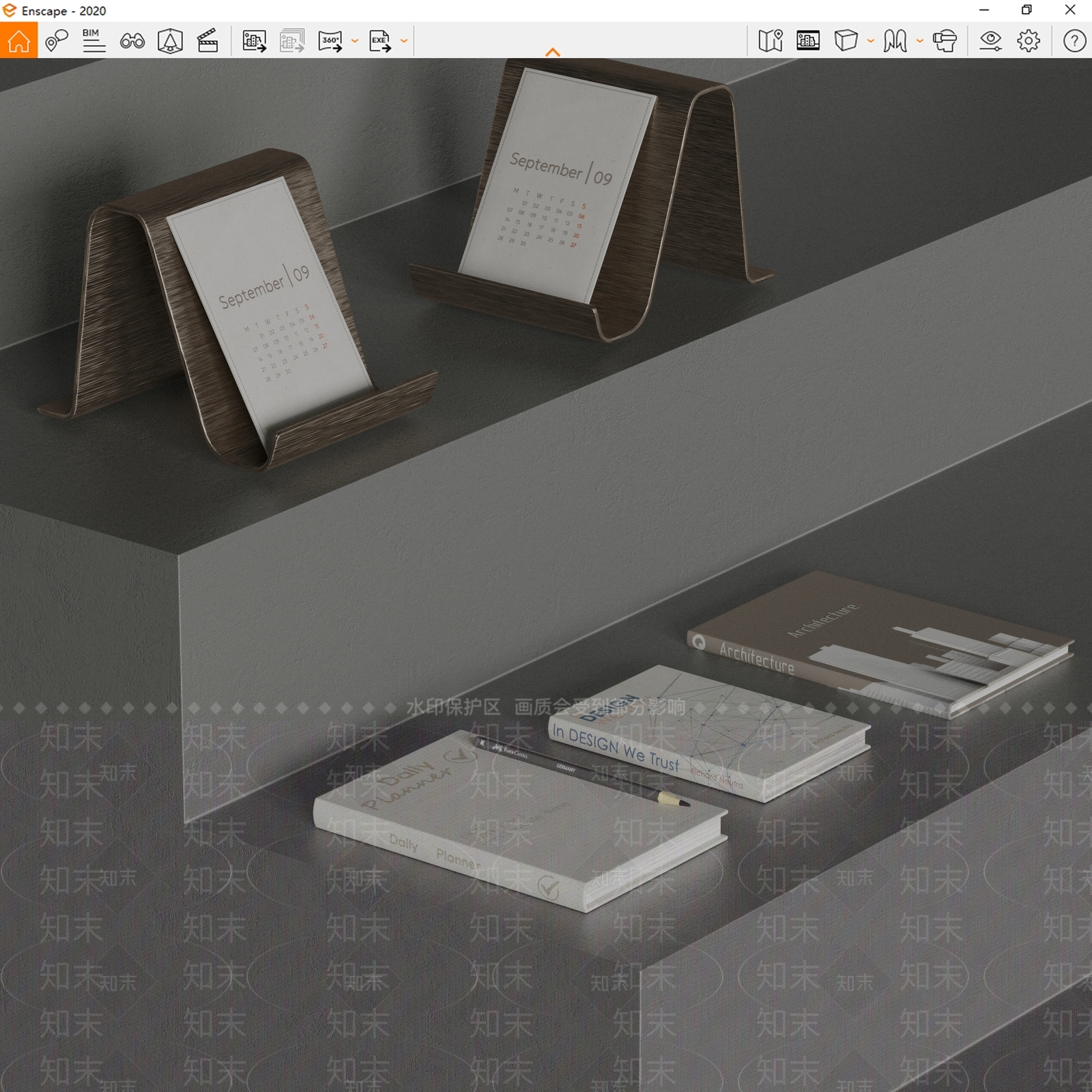Viewport: 1092px width, 1092px height.
Task: Minimize the Enscape window
Action: tap(984, 10)
